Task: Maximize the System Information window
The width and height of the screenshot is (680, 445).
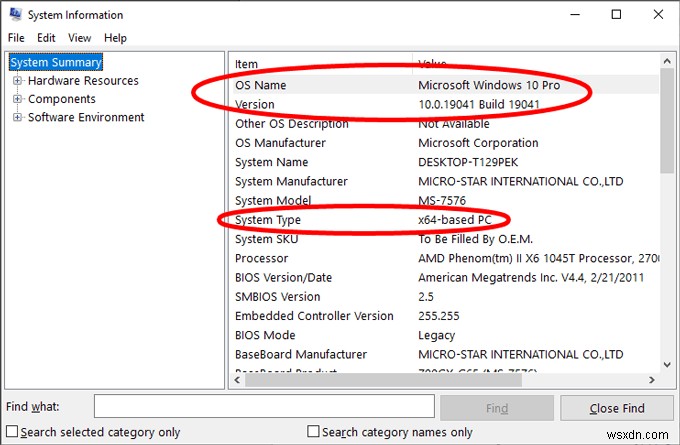Action: [x=616, y=14]
